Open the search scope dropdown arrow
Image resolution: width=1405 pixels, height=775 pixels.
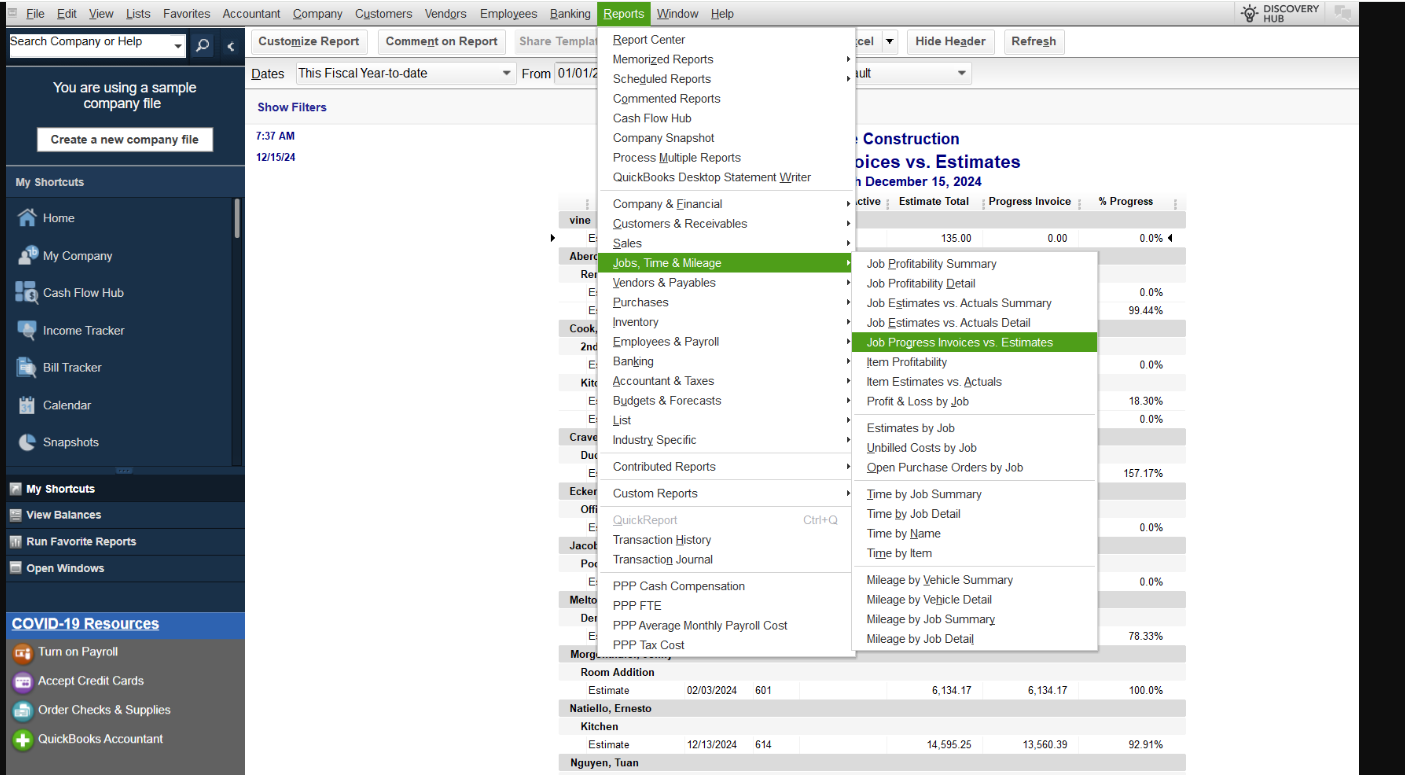(x=178, y=46)
